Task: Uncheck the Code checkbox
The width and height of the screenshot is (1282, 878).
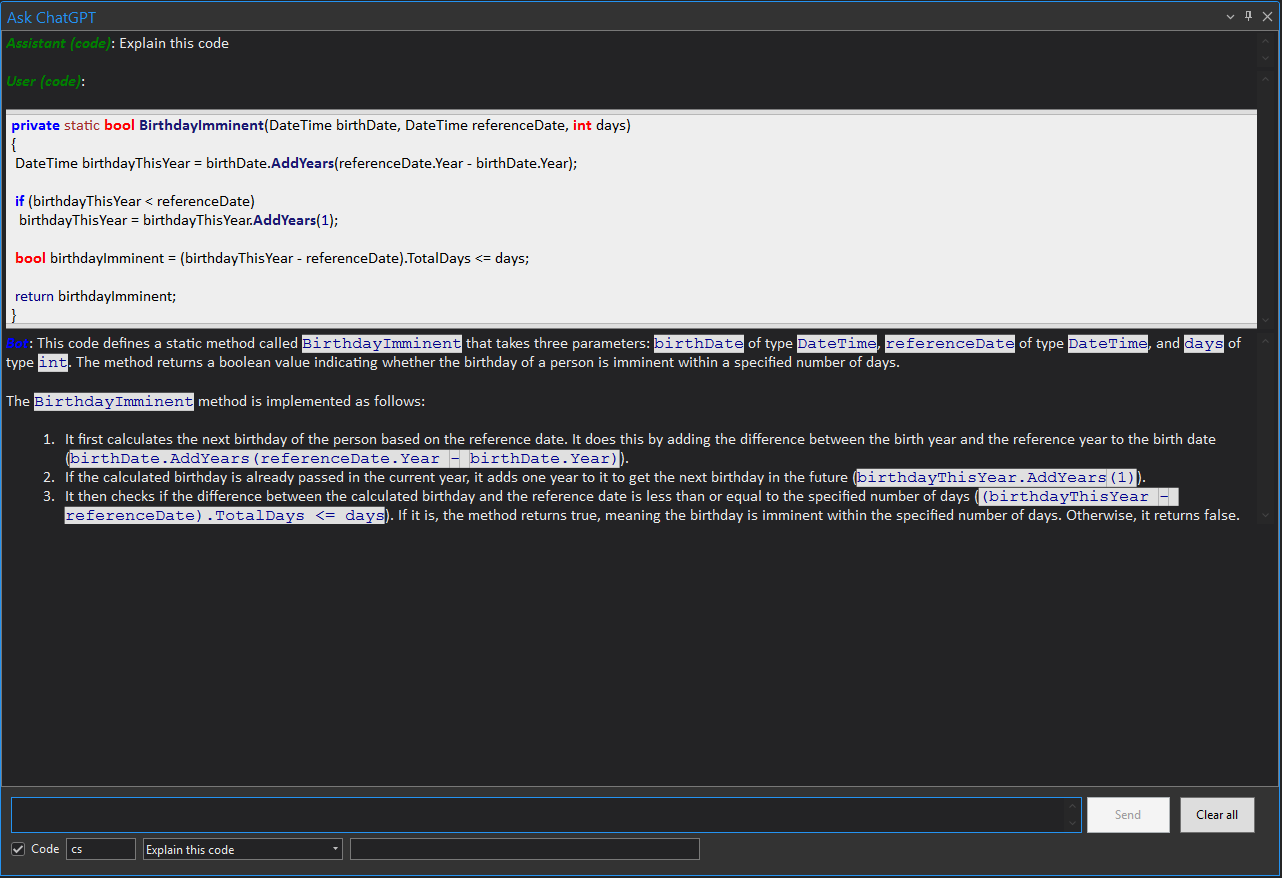Action: pos(18,849)
